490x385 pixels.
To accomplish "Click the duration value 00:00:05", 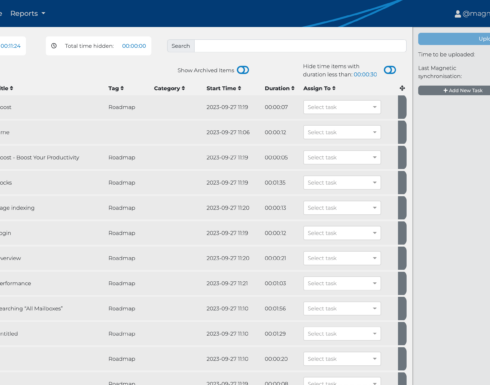I will [x=276, y=157].
